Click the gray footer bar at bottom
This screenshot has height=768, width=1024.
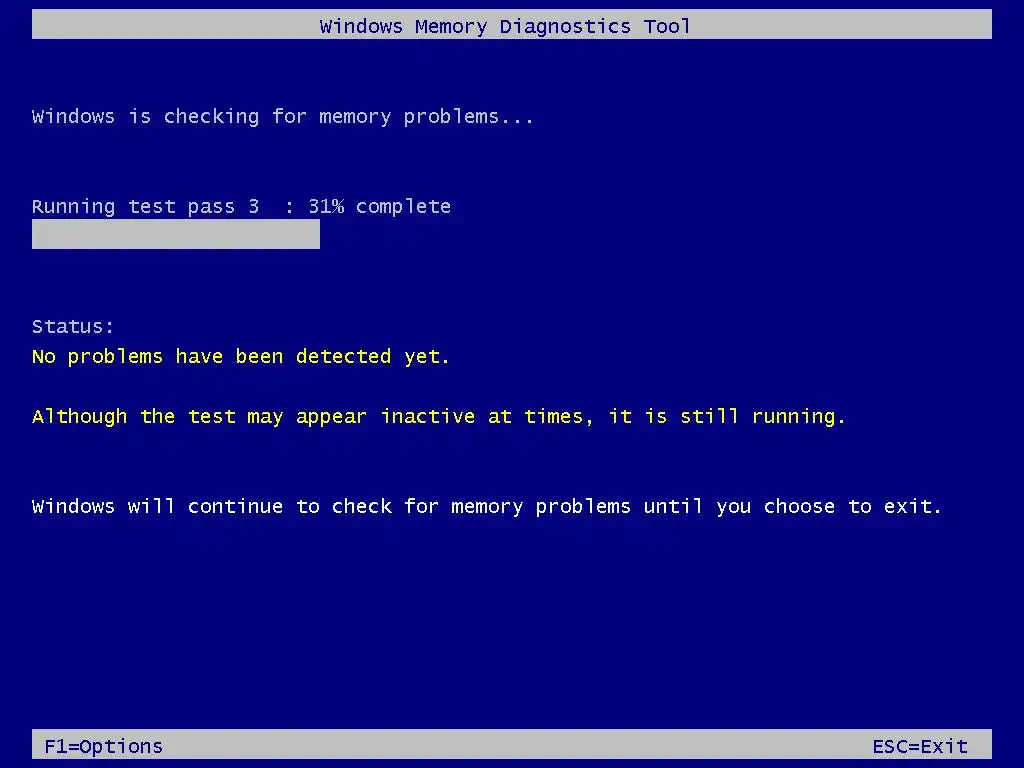tap(512, 744)
